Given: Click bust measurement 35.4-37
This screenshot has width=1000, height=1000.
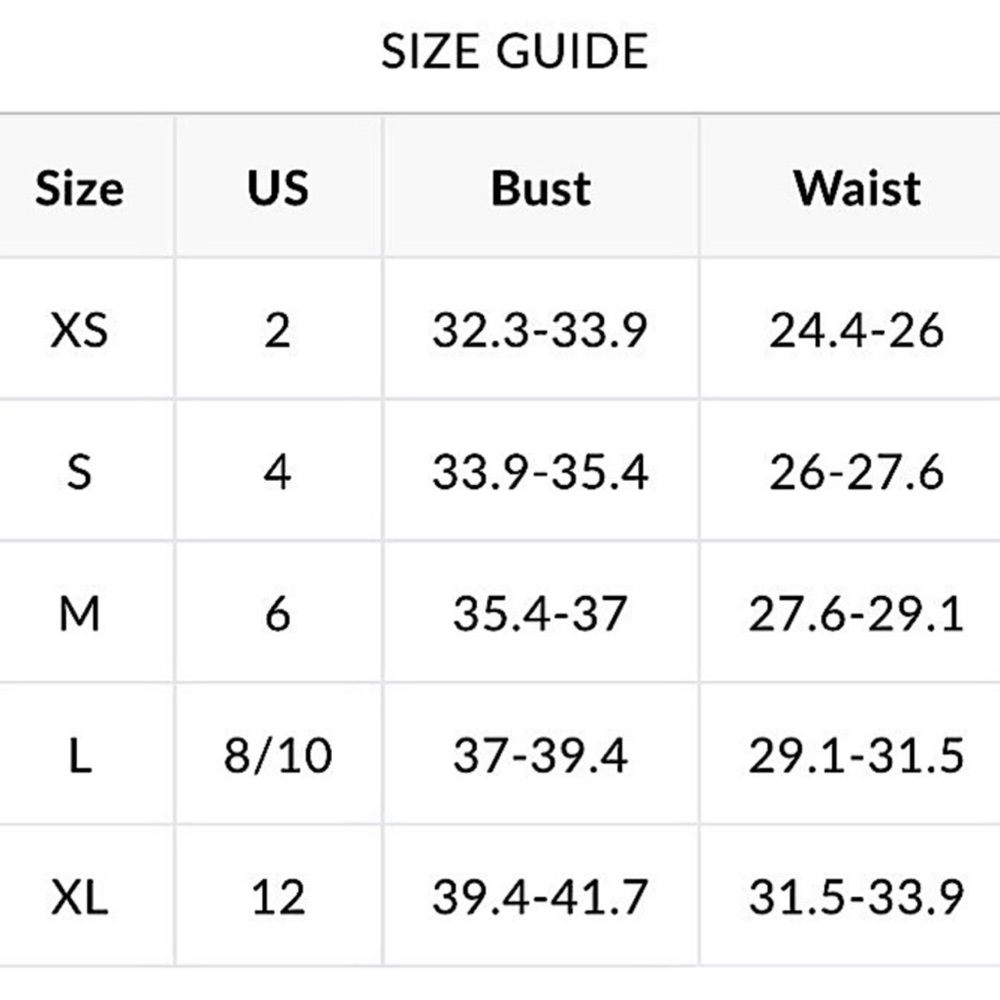Looking at the screenshot, I should [x=540, y=614].
